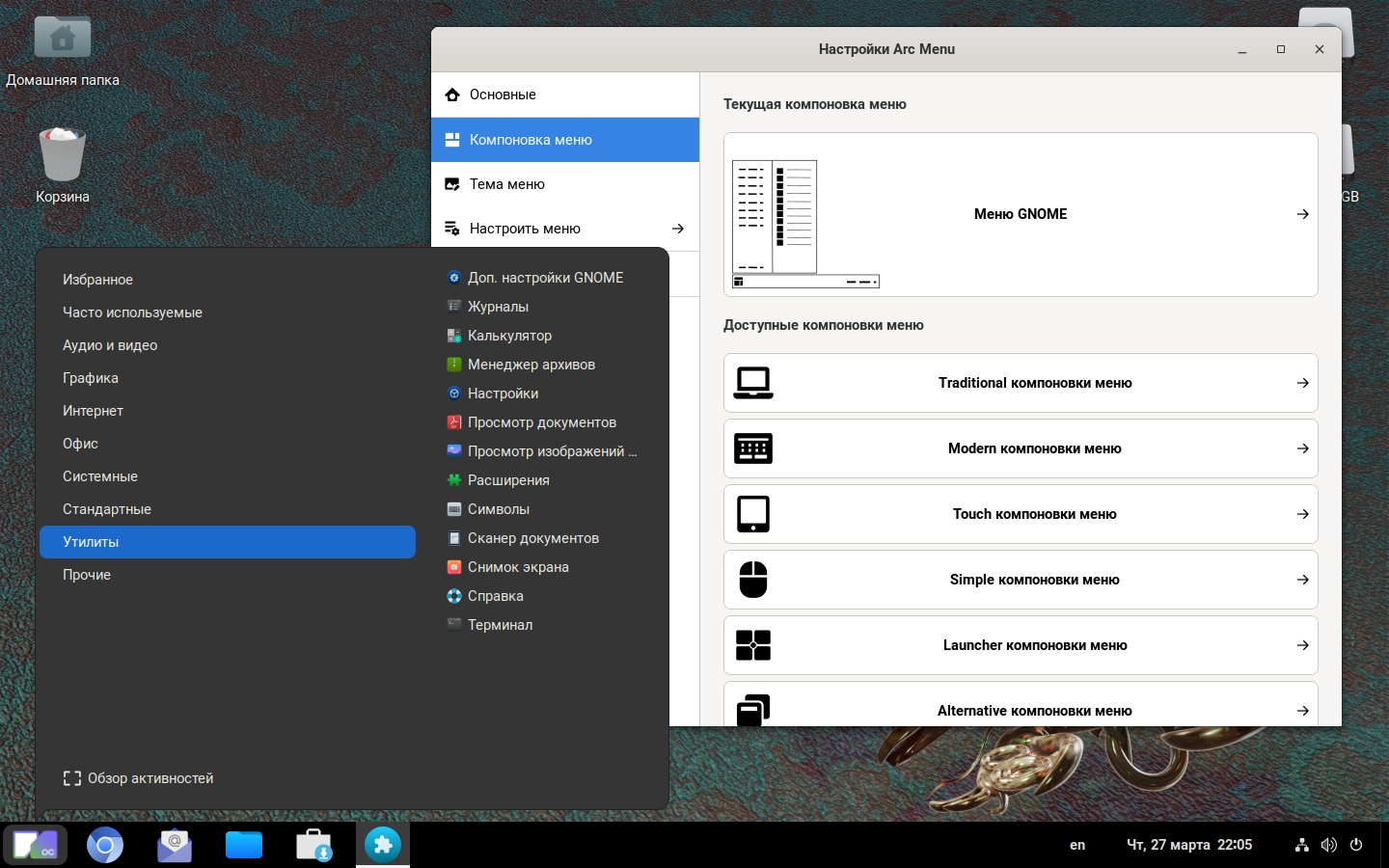Click Обзор активностей button
The height and width of the screenshot is (868, 1389).
click(x=138, y=778)
